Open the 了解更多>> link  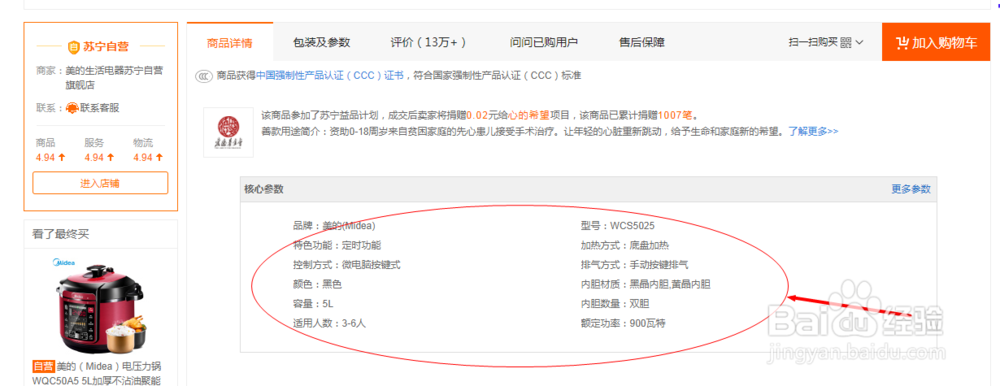[813, 131]
